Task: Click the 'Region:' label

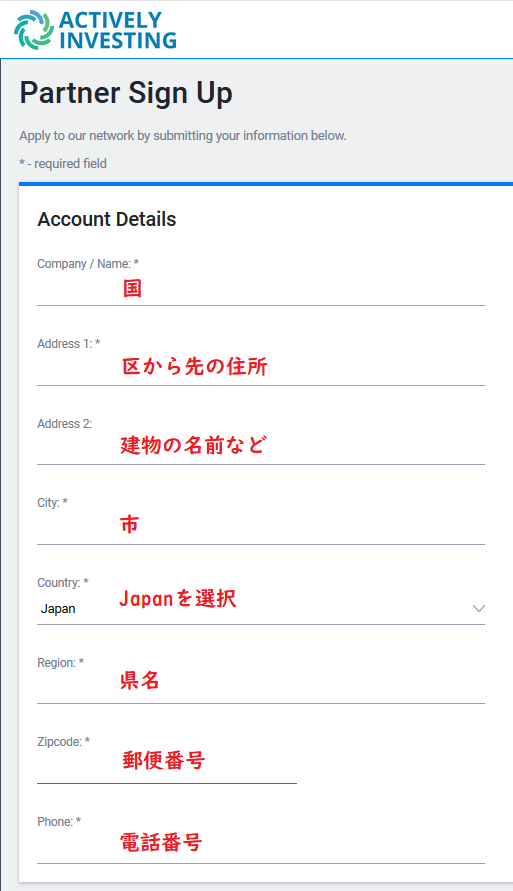Action: coord(61,663)
